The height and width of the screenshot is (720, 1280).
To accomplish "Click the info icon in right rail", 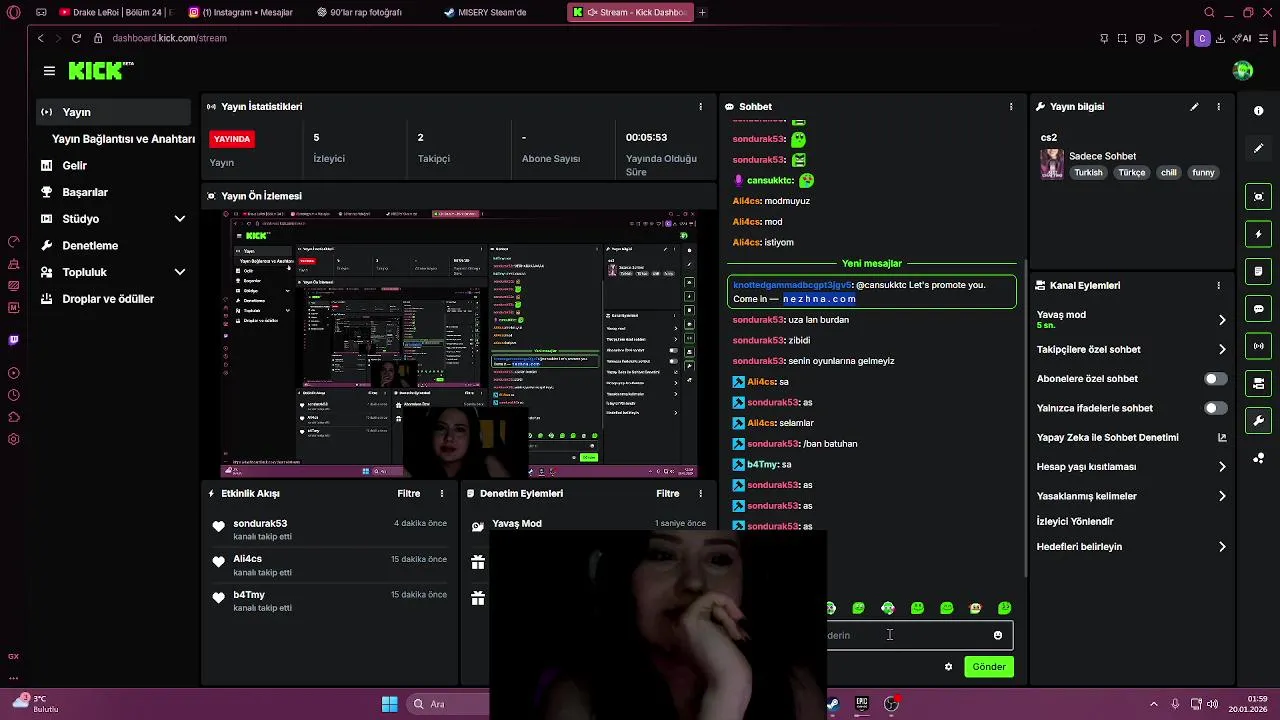I will coord(1258,111).
